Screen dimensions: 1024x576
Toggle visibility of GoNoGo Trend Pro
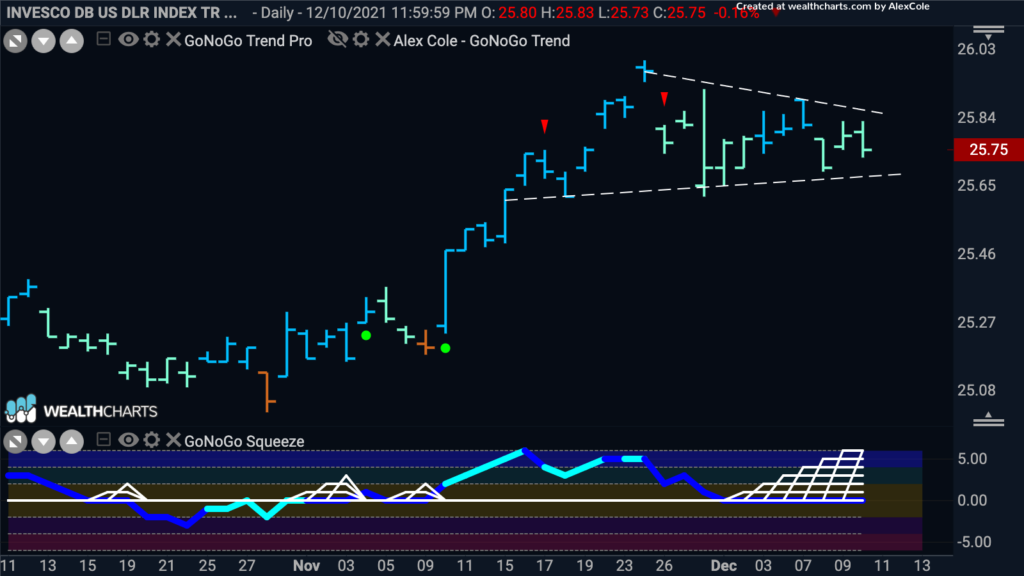[128, 40]
